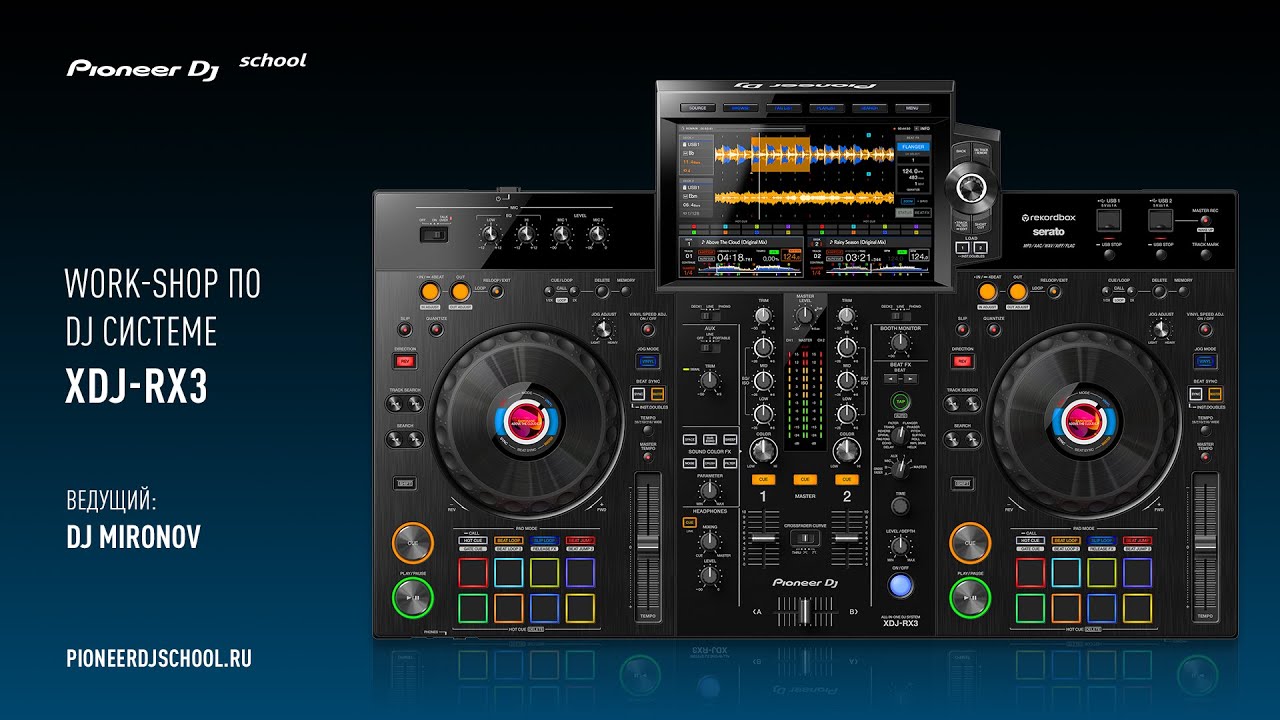Select BEAT JUMP pad mode on deck 1
This screenshot has width=1280, height=720.
pos(580,540)
